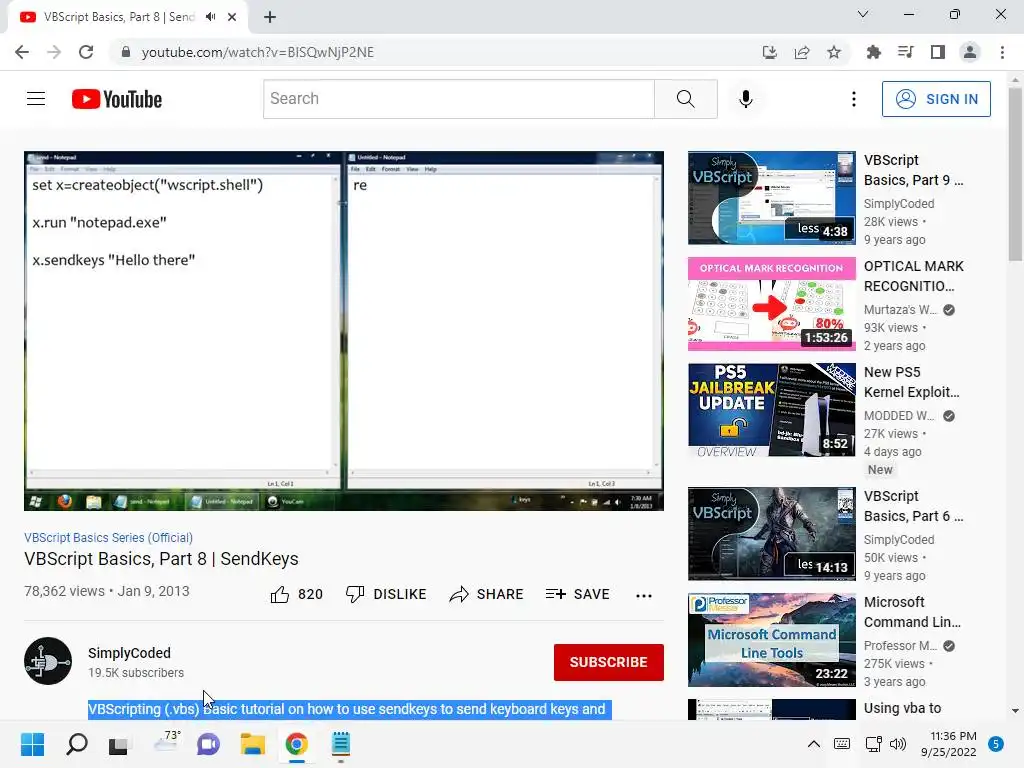SAVE the video to a playlist
The image size is (1024, 768).
pyautogui.click(x=577, y=594)
